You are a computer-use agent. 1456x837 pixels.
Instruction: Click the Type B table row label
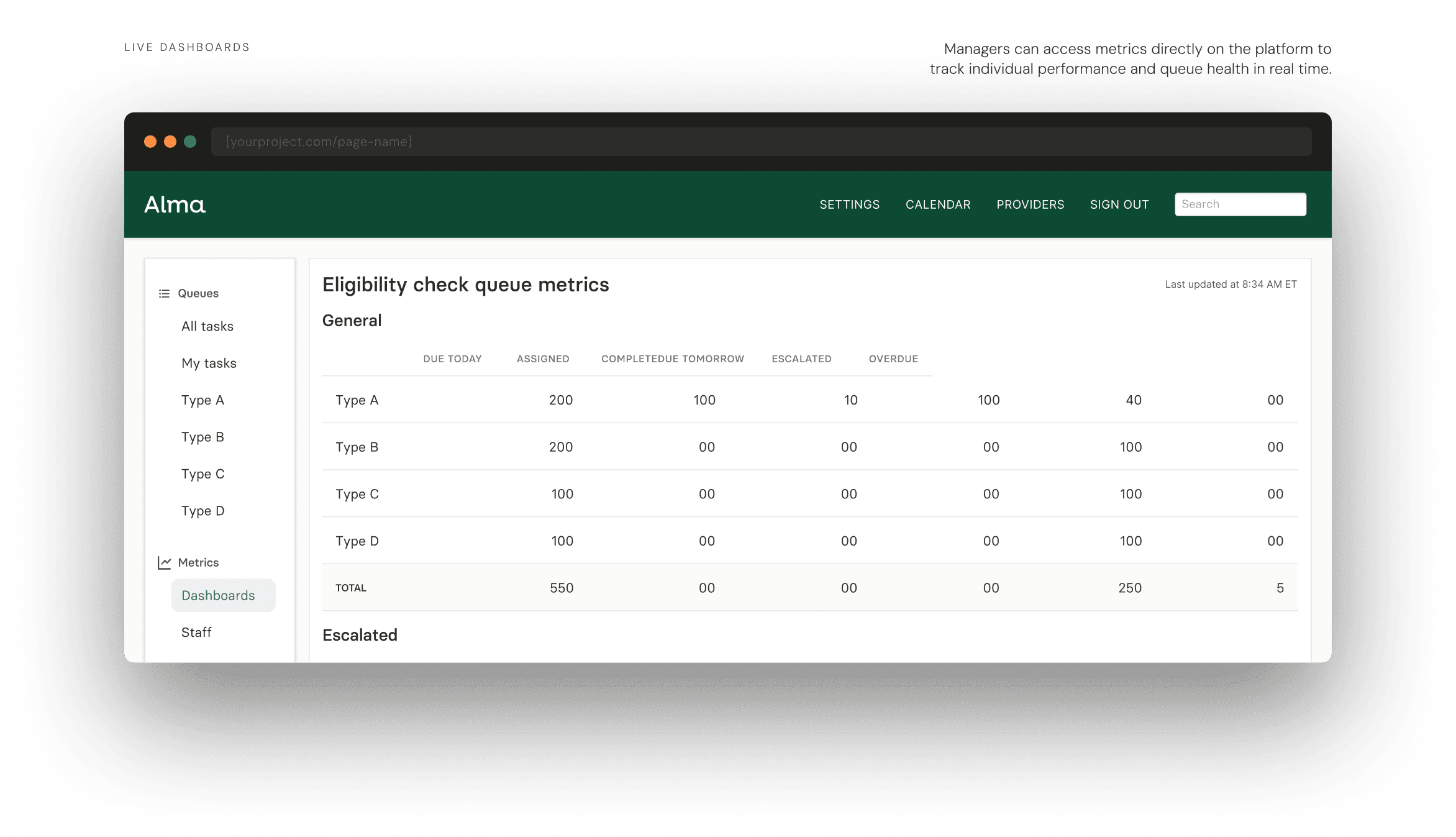click(x=357, y=447)
